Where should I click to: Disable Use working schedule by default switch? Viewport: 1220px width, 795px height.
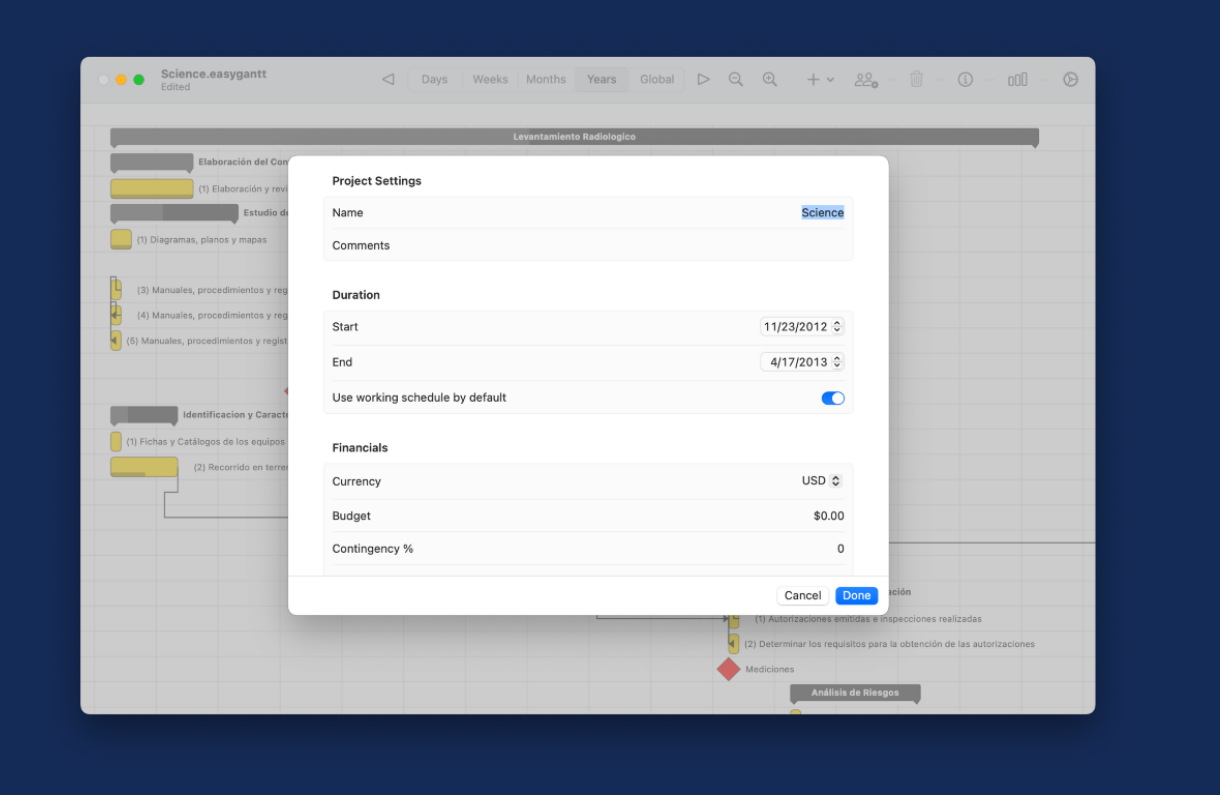[x=832, y=398]
